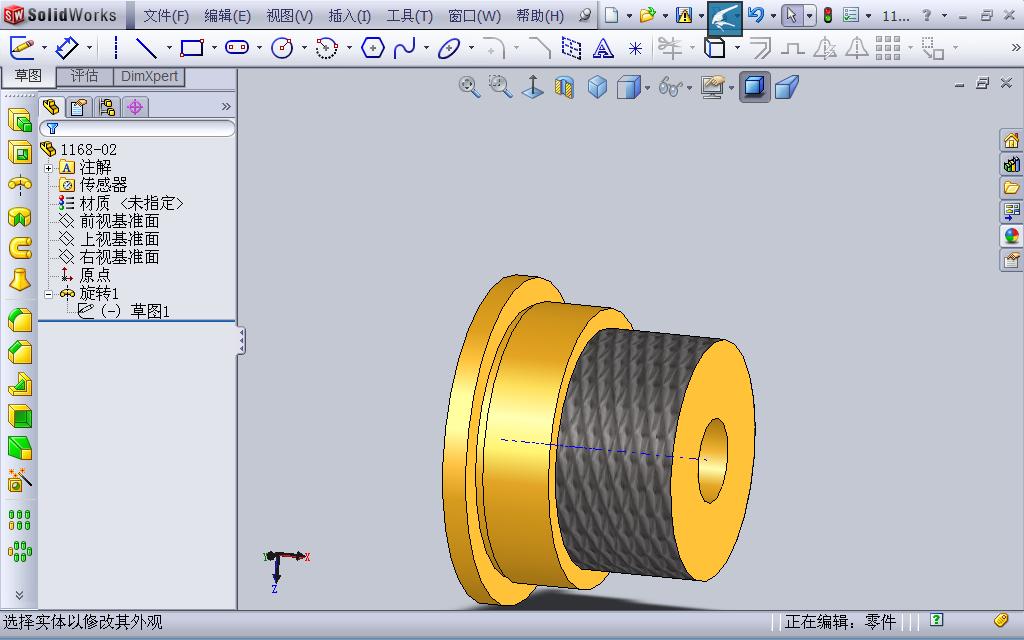1024x640 pixels.
Task: Expand the manager pane tabs chevron
Action: tap(226, 106)
